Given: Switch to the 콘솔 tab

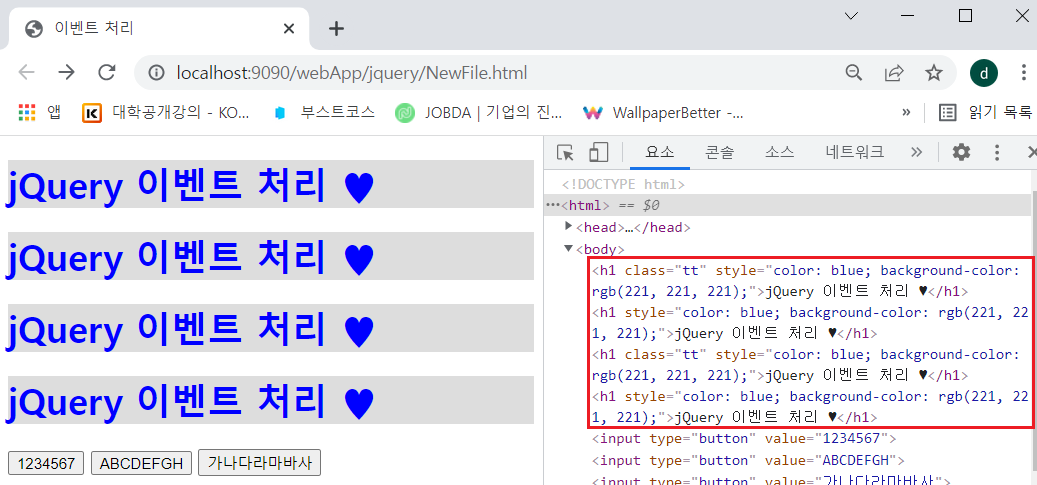Looking at the screenshot, I should [719, 152].
